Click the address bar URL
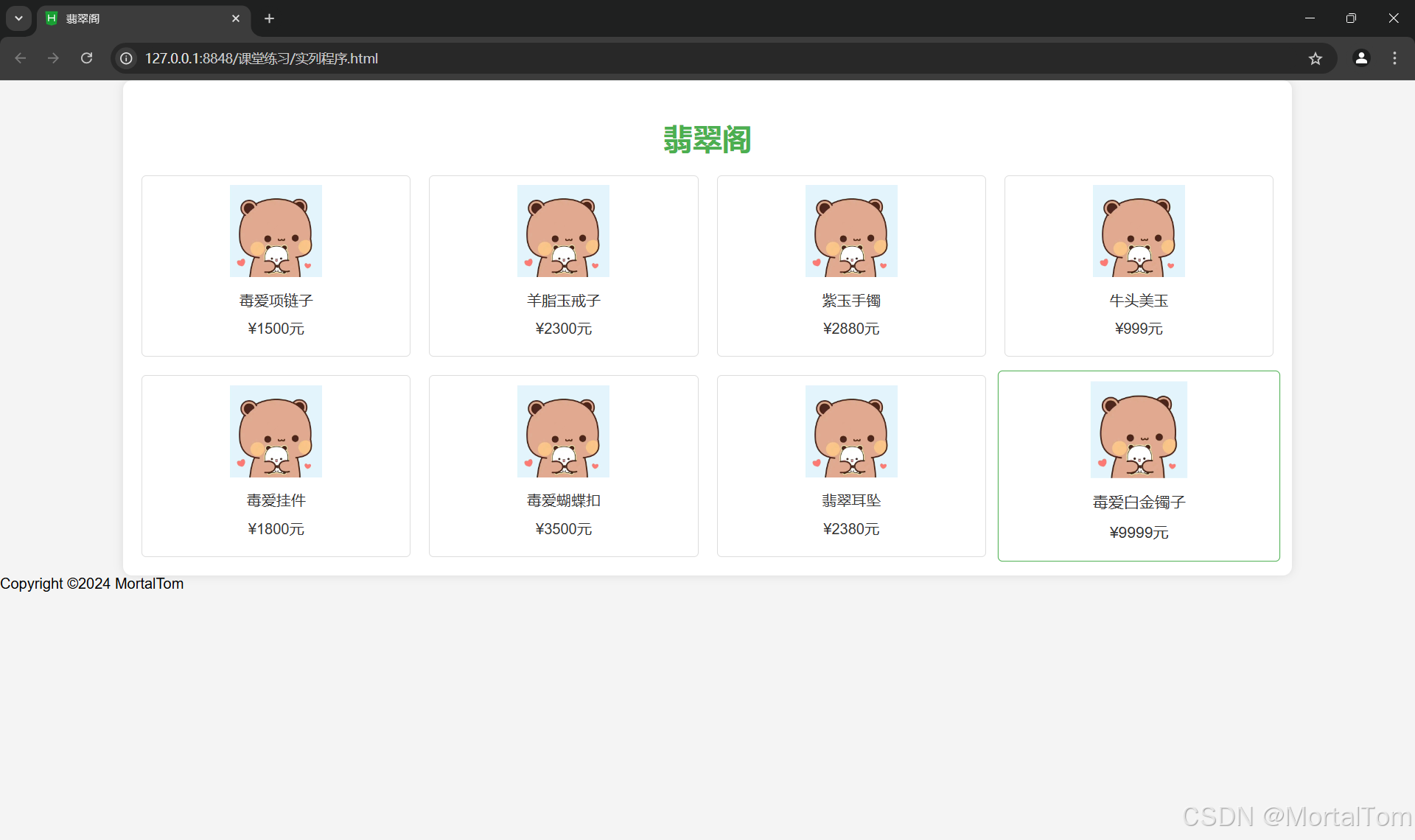The image size is (1415, 840). click(262, 58)
